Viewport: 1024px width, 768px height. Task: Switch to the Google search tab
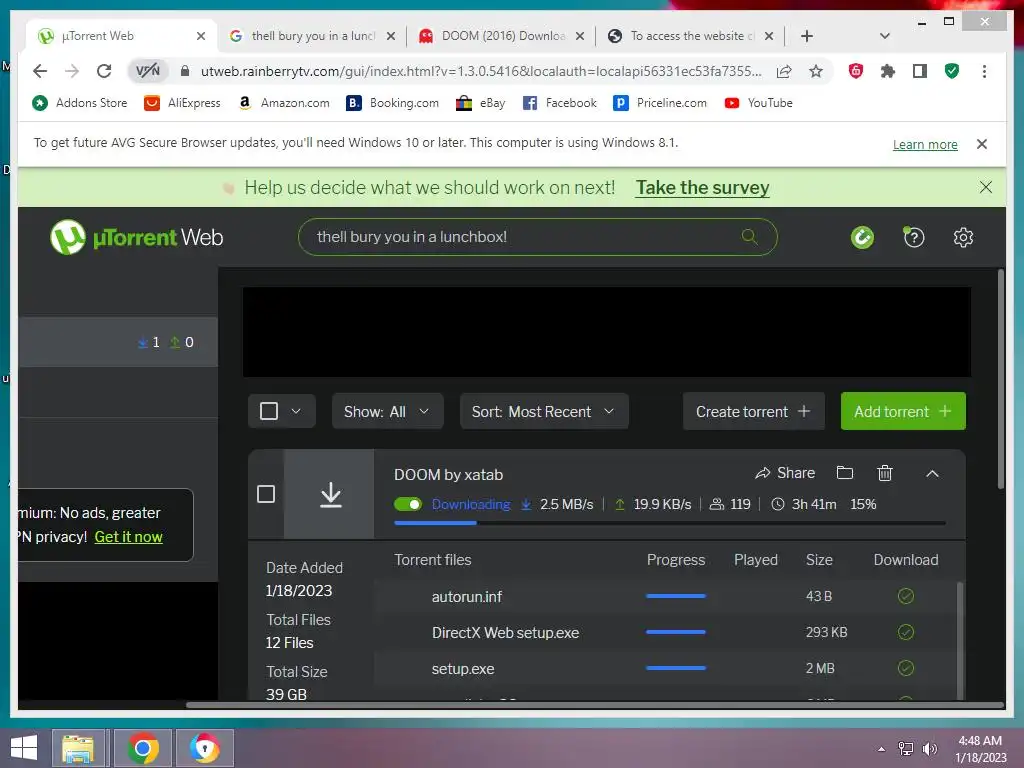(312, 36)
